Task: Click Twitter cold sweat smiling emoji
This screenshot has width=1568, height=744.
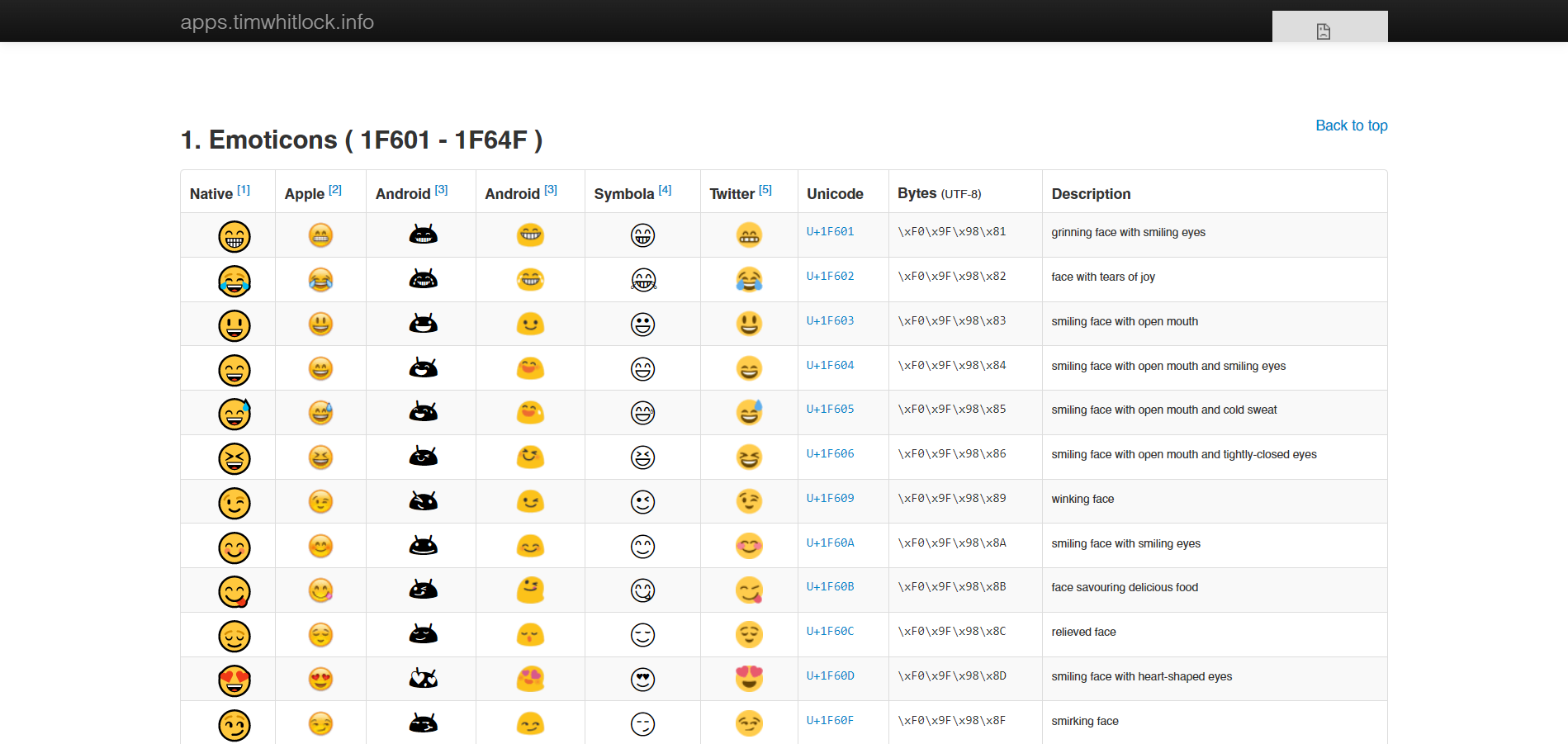Action: click(749, 412)
